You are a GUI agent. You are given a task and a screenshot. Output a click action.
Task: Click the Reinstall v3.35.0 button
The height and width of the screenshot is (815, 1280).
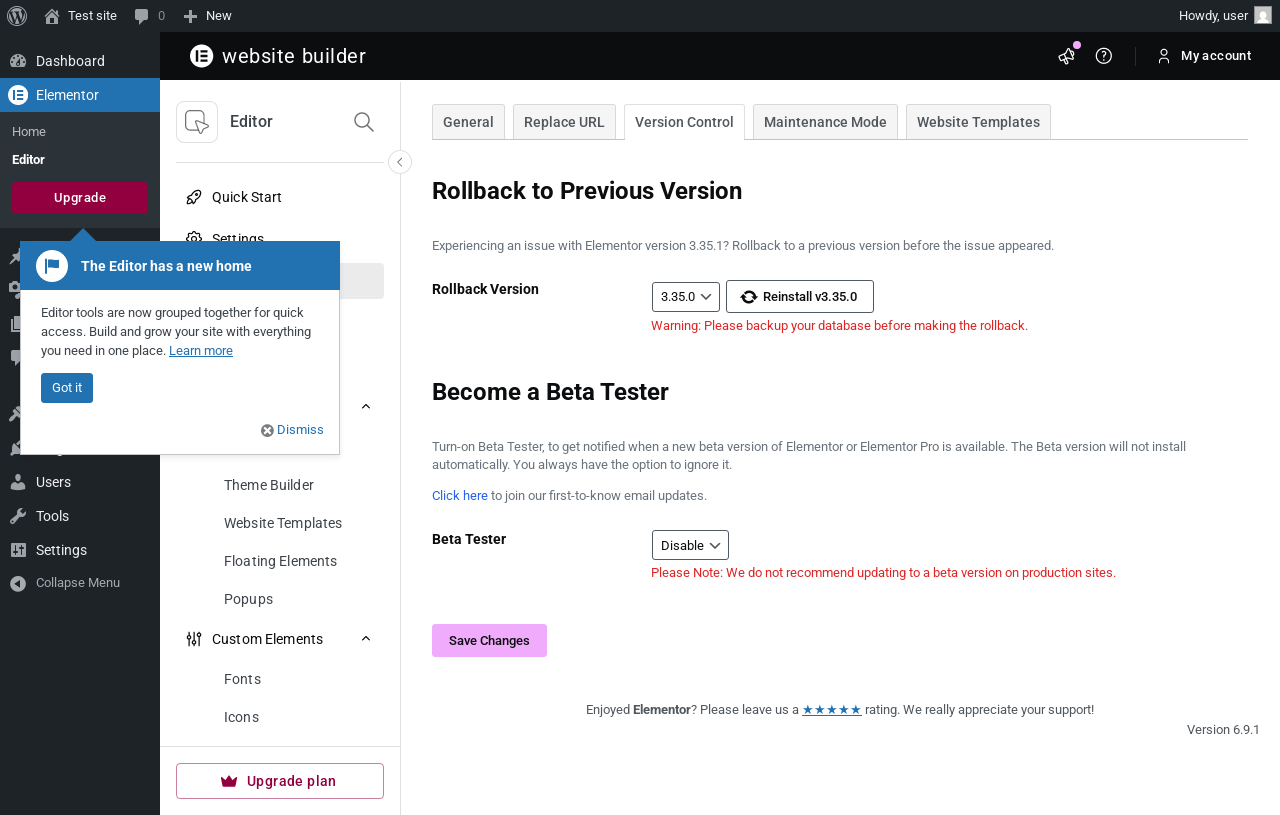(800, 297)
